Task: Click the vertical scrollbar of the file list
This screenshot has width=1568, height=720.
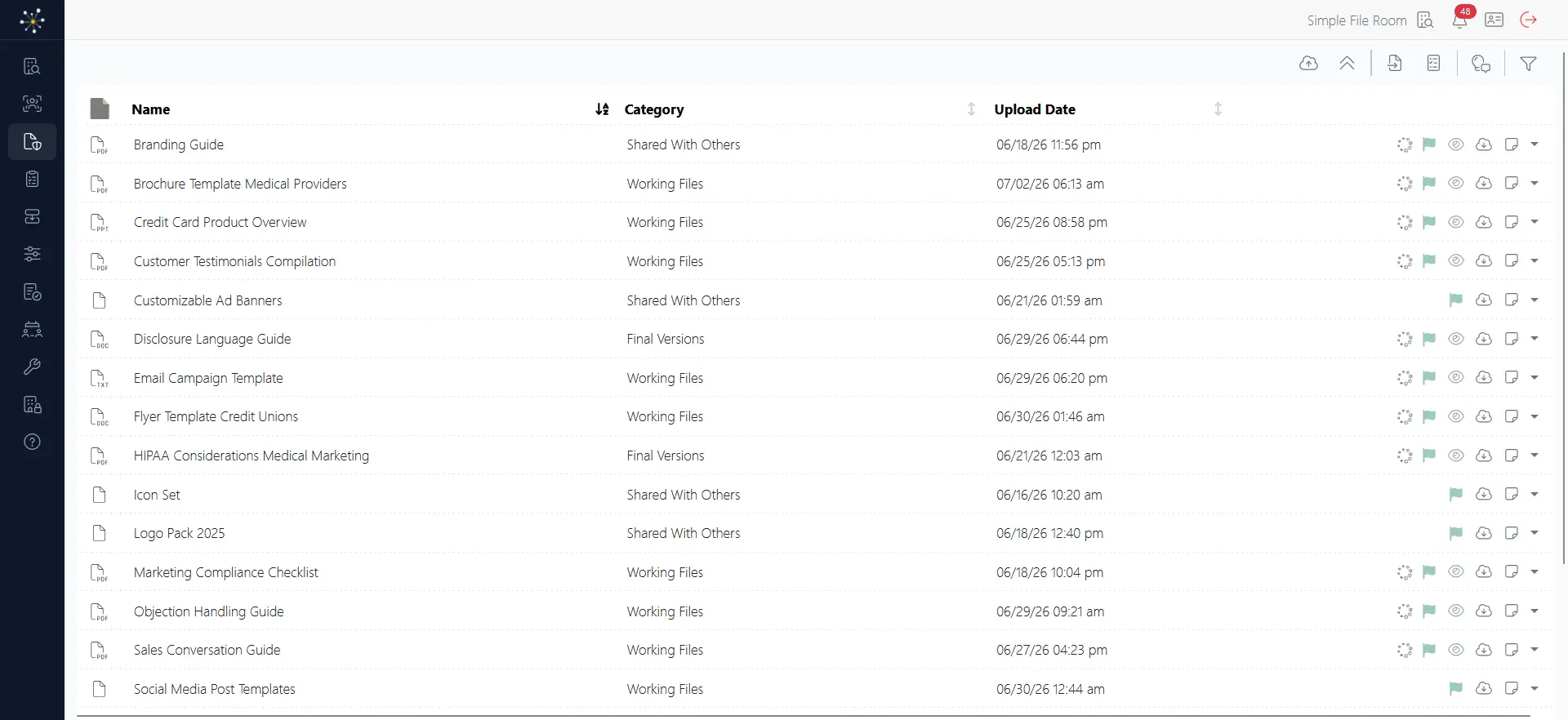Action: pyautogui.click(x=1563, y=310)
